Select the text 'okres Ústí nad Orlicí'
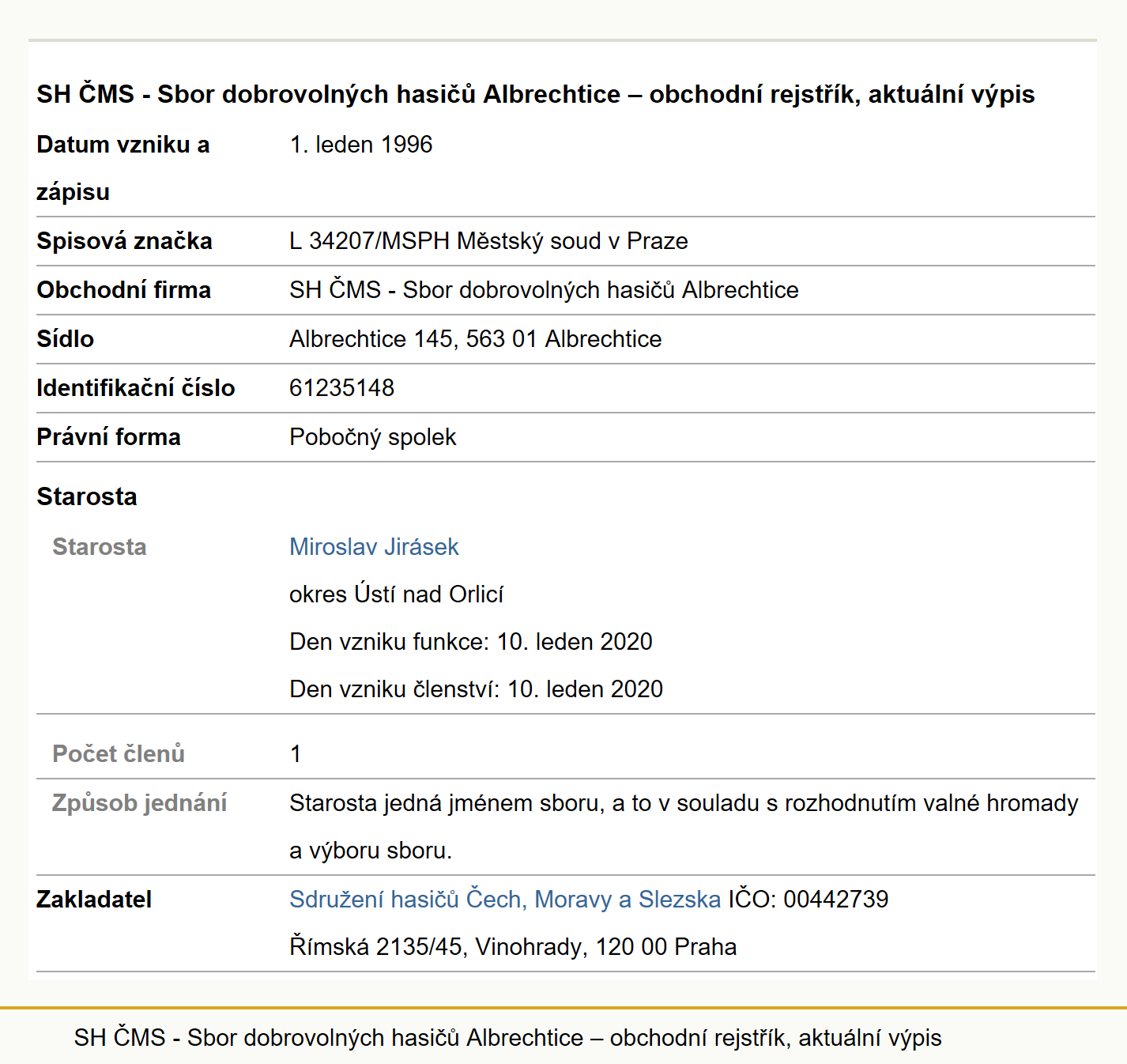This screenshot has height=1064, width=1127. click(396, 594)
